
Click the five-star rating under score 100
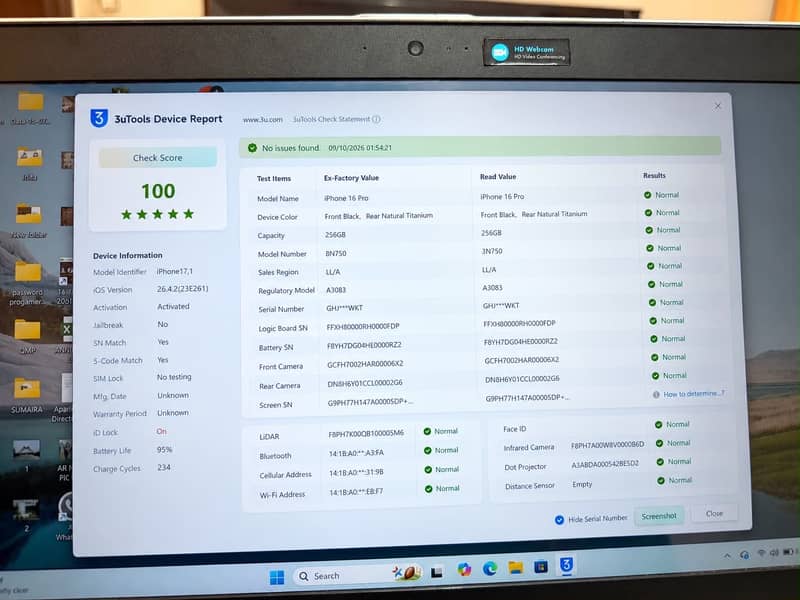pos(158,214)
